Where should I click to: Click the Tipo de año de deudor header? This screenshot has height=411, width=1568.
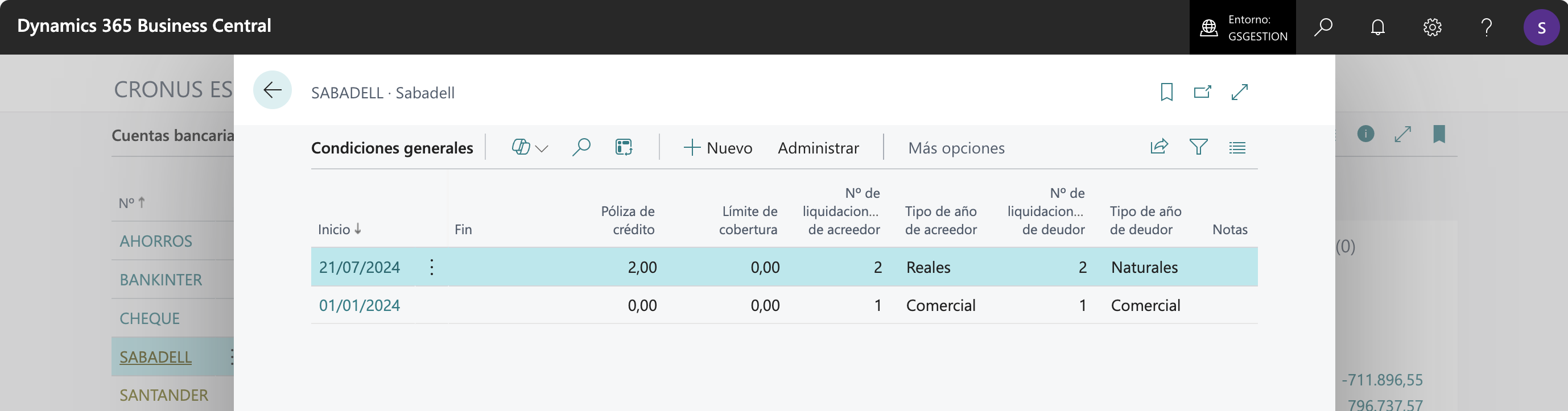click(x=1145, y=220)
